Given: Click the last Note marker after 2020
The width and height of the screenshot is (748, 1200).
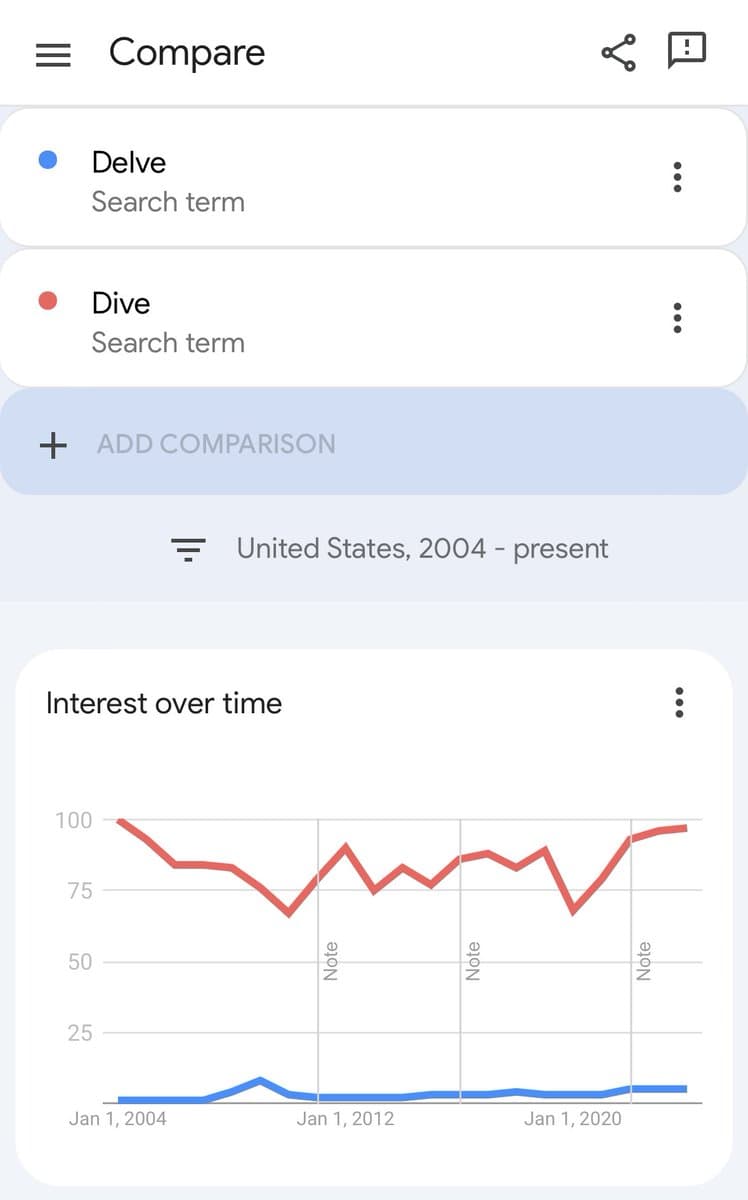Looking at the screenshot, I should (x=644, y=961).
